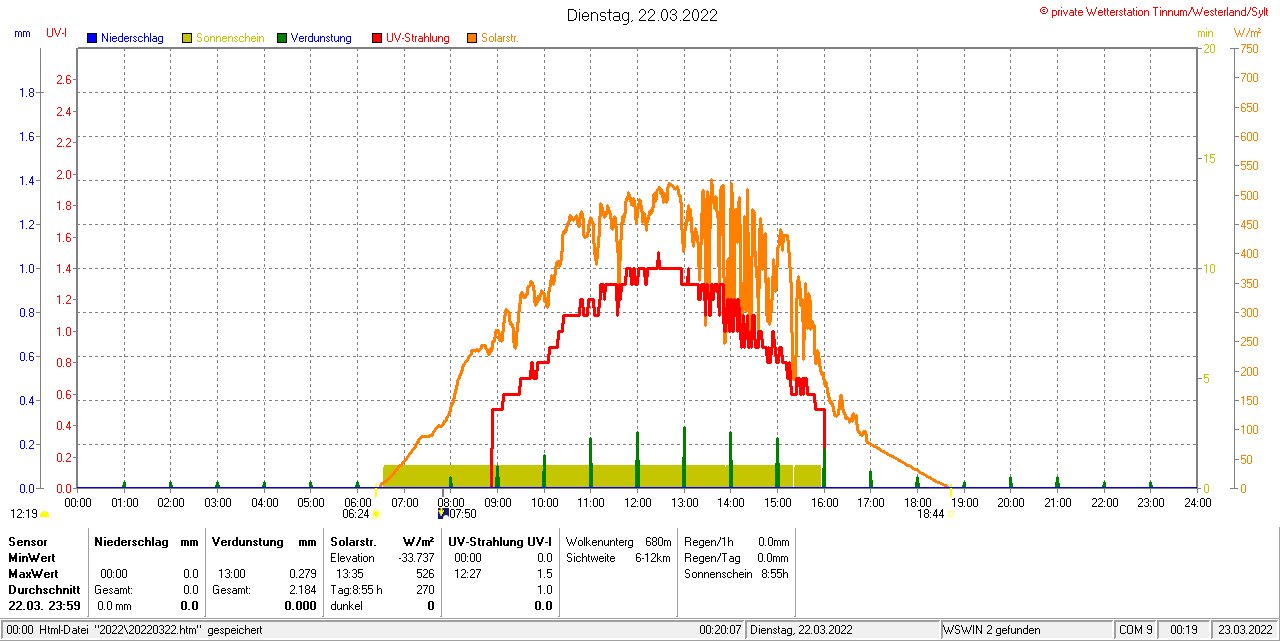Click the sunrise sun icon beside 06:24

pyautogui.click(x=376, y=514)
